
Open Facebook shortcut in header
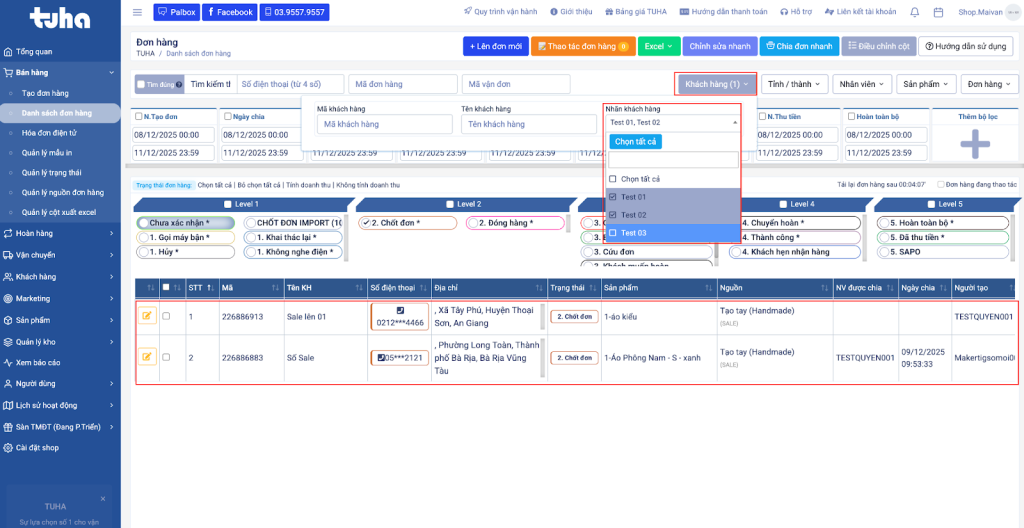coord(229,12)
